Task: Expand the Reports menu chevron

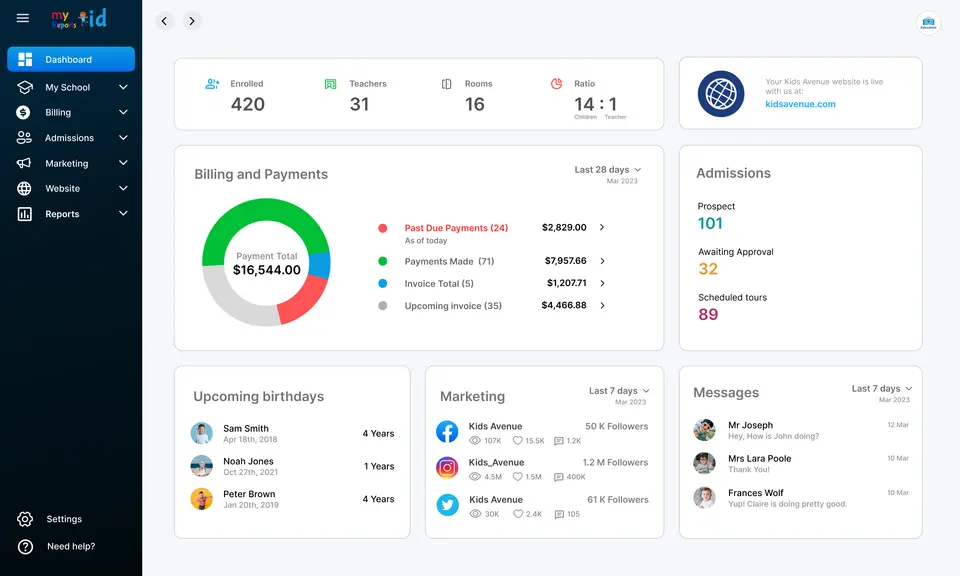Action: [x=123, y=213]
